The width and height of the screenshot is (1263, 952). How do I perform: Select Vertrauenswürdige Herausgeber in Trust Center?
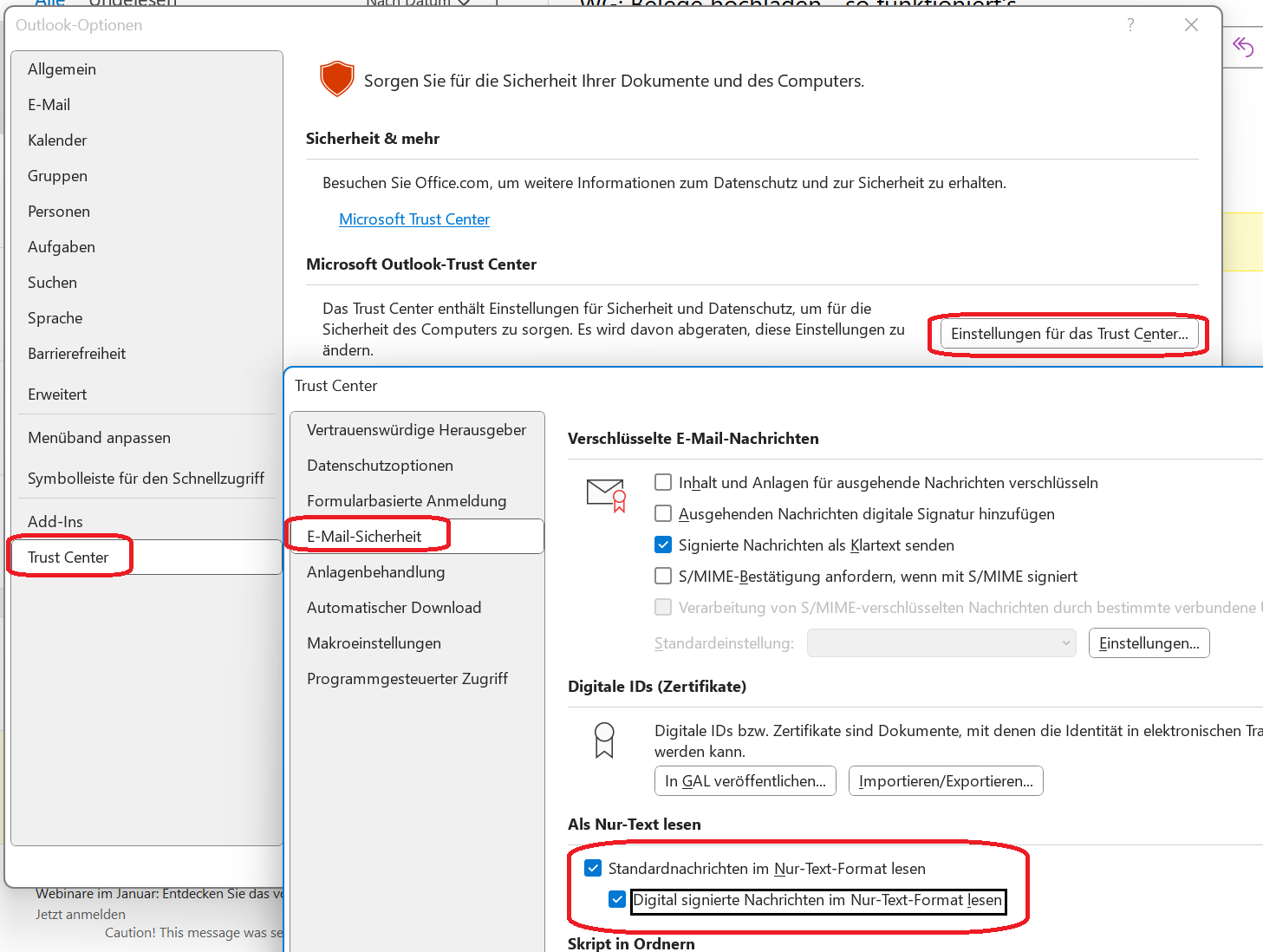point(417,430)
